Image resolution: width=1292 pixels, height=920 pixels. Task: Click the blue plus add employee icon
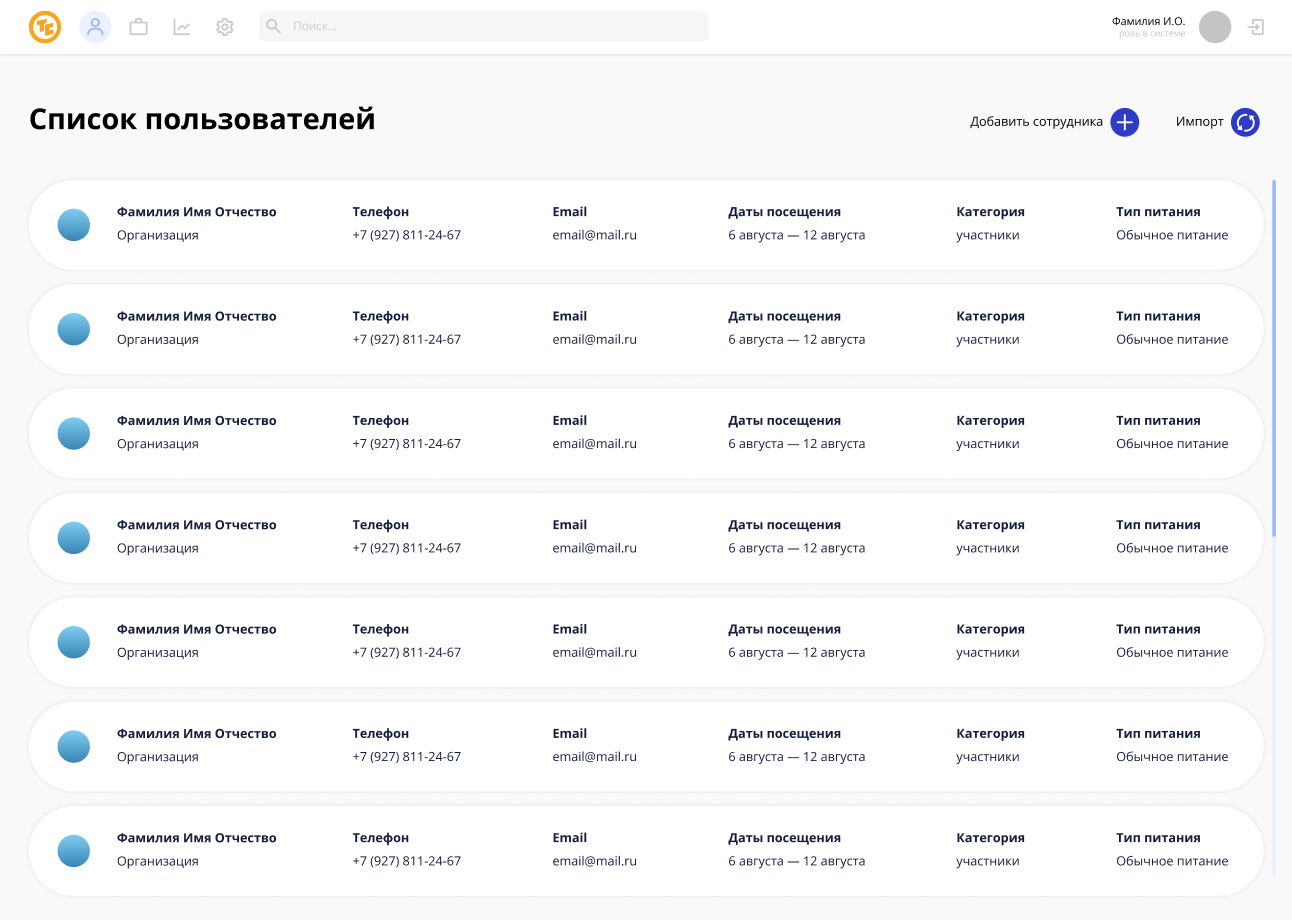coord(1125,122)
